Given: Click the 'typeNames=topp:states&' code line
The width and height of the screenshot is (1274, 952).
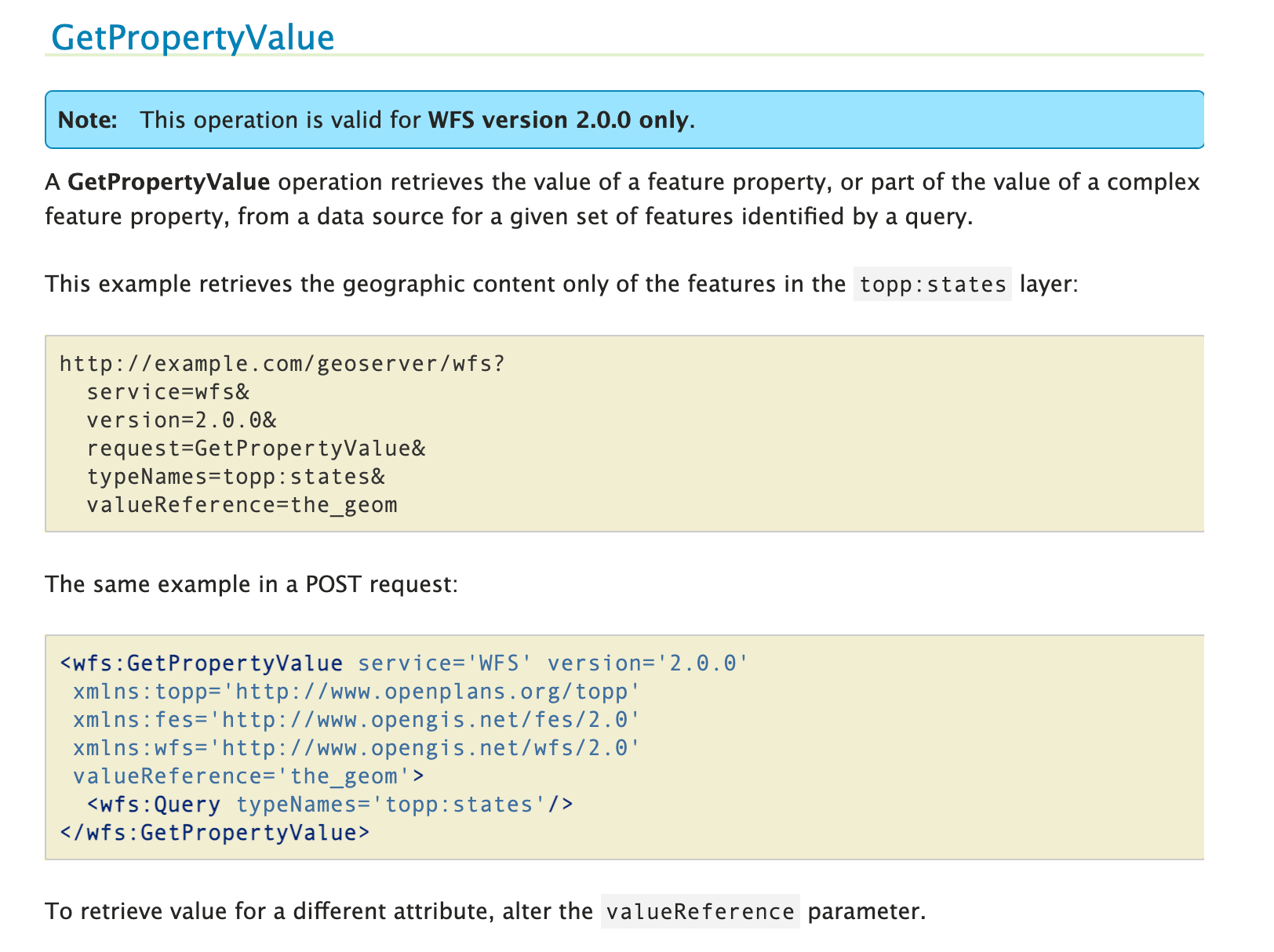Looking at the screenshot, I should tap(236, 477).
